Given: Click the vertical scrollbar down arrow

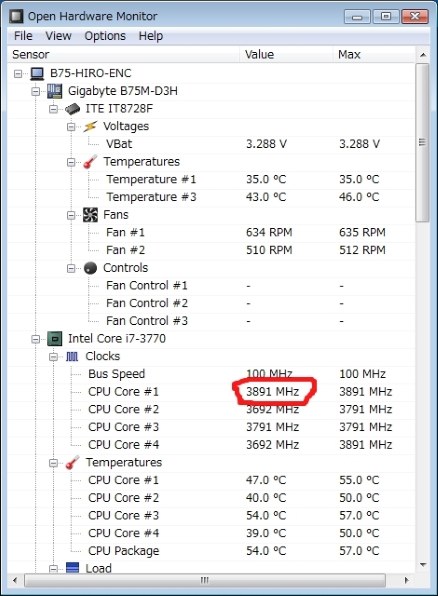Looking at the screenshot, I should [423, 565].
